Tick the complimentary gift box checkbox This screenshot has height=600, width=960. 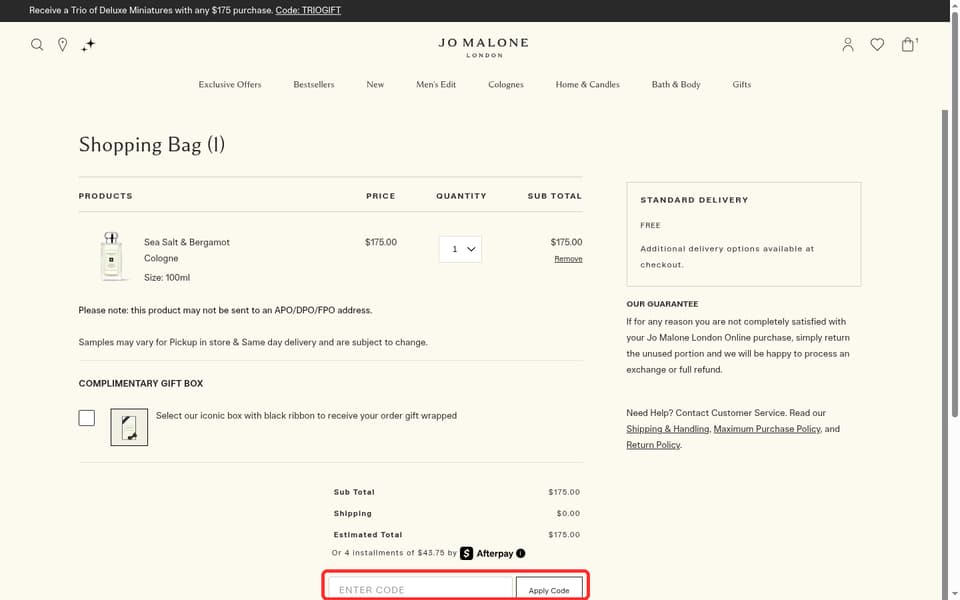(87, 418)
